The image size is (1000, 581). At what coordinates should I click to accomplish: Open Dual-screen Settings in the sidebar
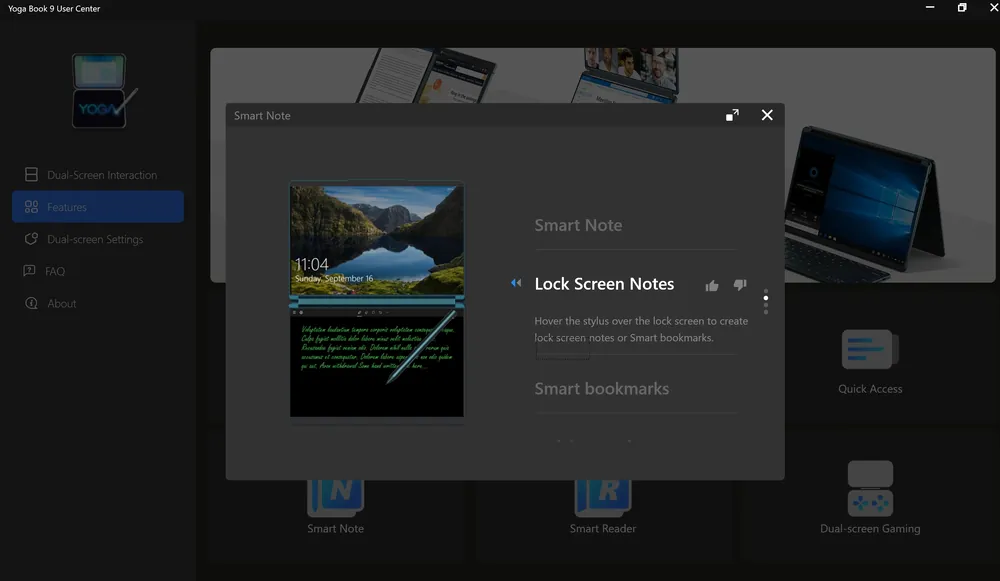98,239
